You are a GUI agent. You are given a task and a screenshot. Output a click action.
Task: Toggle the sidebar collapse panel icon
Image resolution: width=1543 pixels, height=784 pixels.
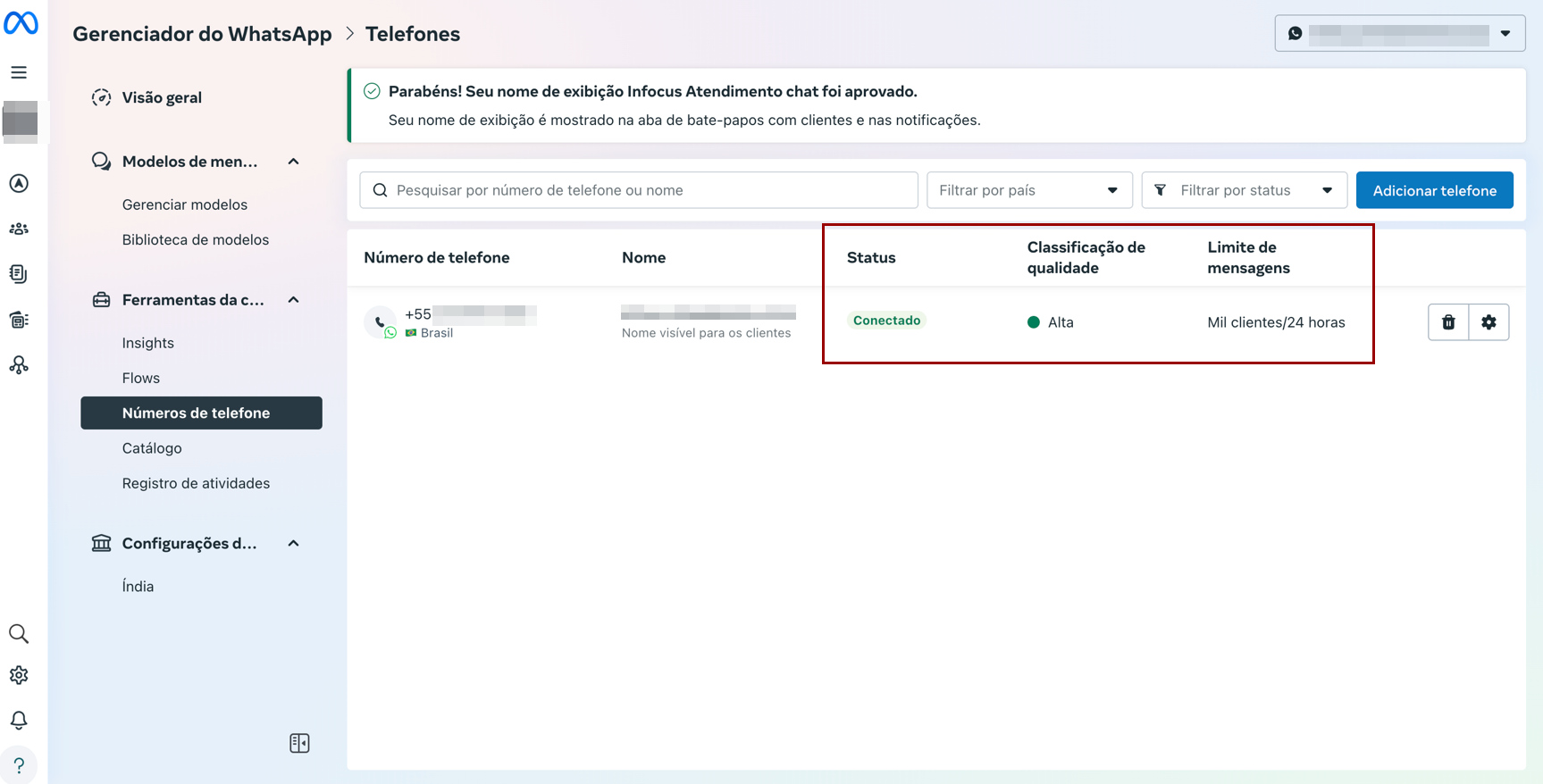(299, 743)
